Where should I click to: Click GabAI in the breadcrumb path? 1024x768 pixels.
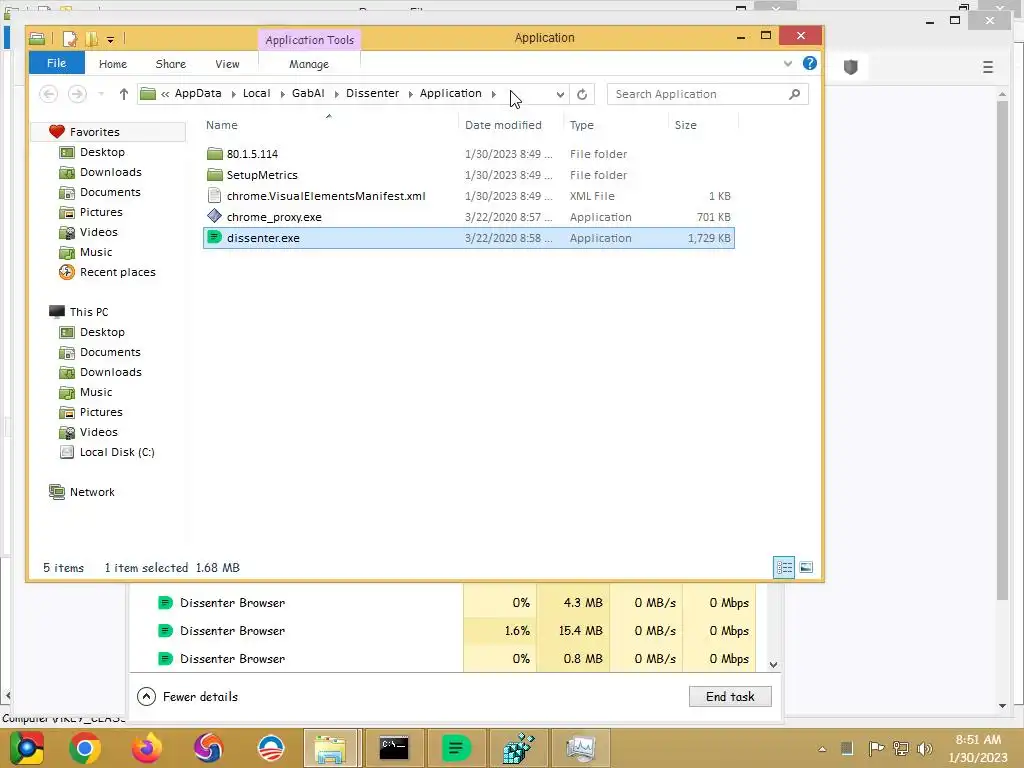click(x=308, y=93)
